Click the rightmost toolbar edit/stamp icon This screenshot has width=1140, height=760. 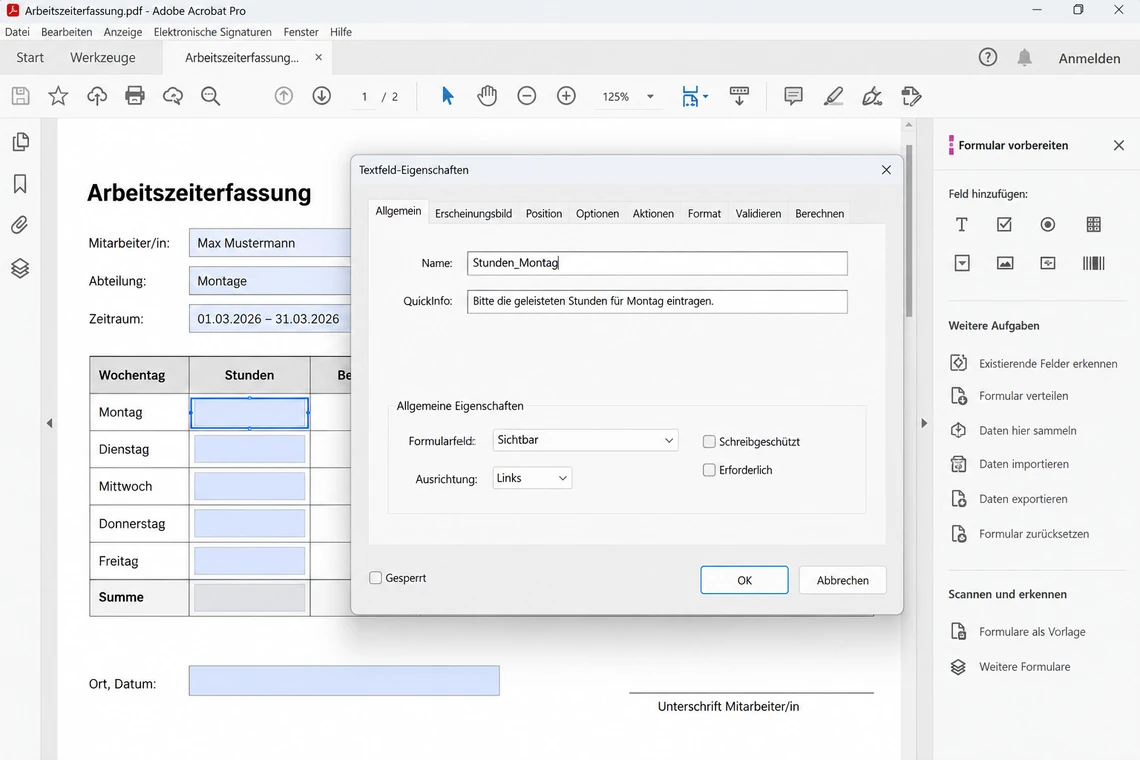[x=911, y=96]
